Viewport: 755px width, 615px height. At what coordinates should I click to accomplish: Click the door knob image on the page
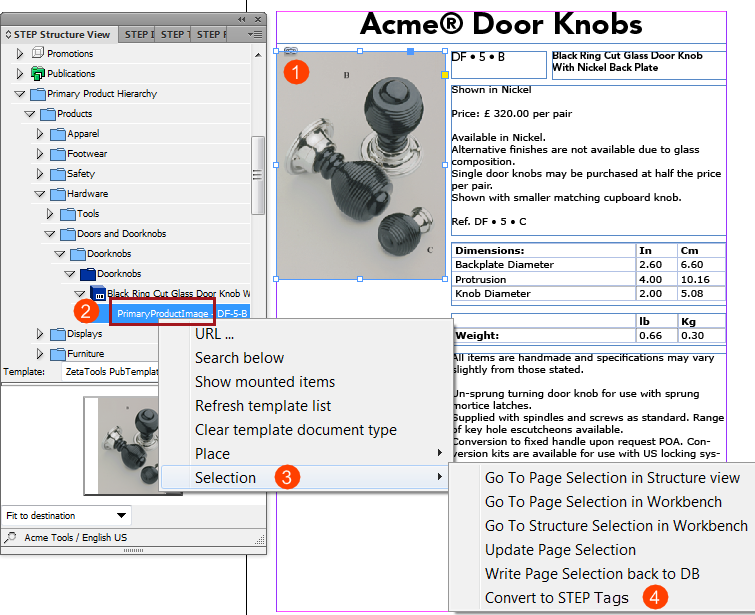361,165
